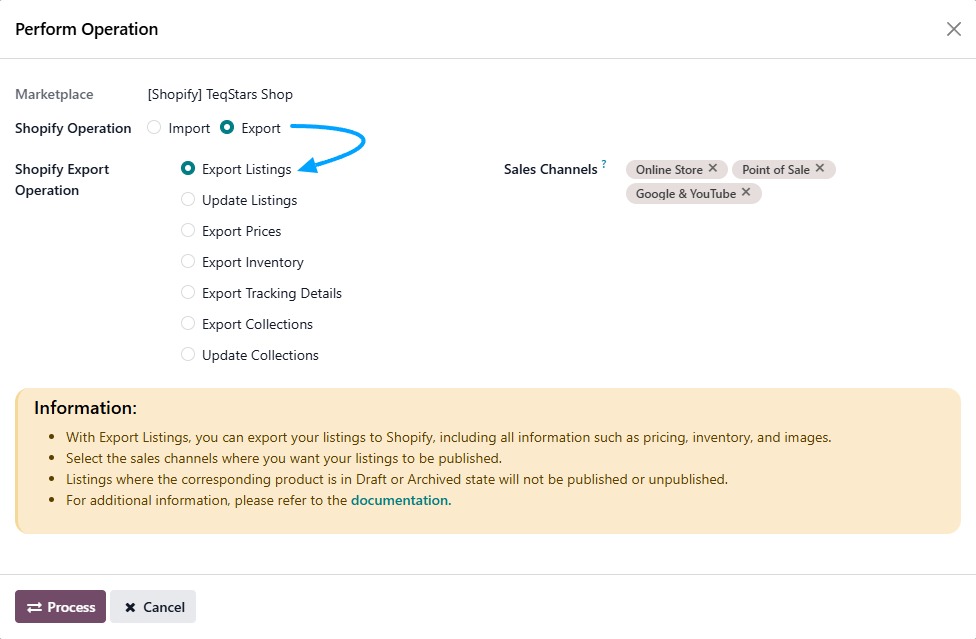Select the Import radio option
The height and width of the screenshot is (639, 976).
coord(154,128)
